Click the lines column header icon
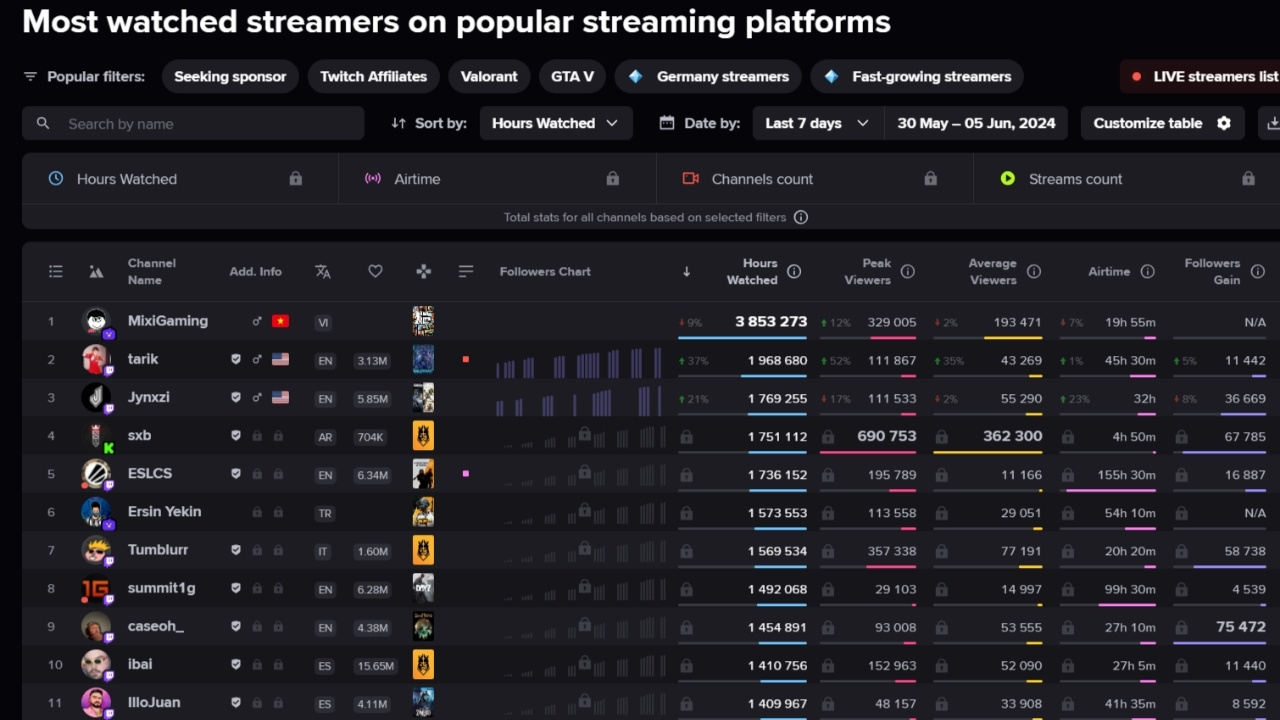The image size is (1280, 720). 466,271
